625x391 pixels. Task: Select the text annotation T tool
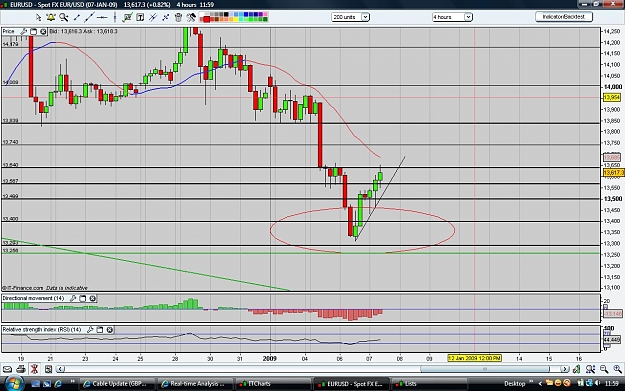tap(140, 17)
